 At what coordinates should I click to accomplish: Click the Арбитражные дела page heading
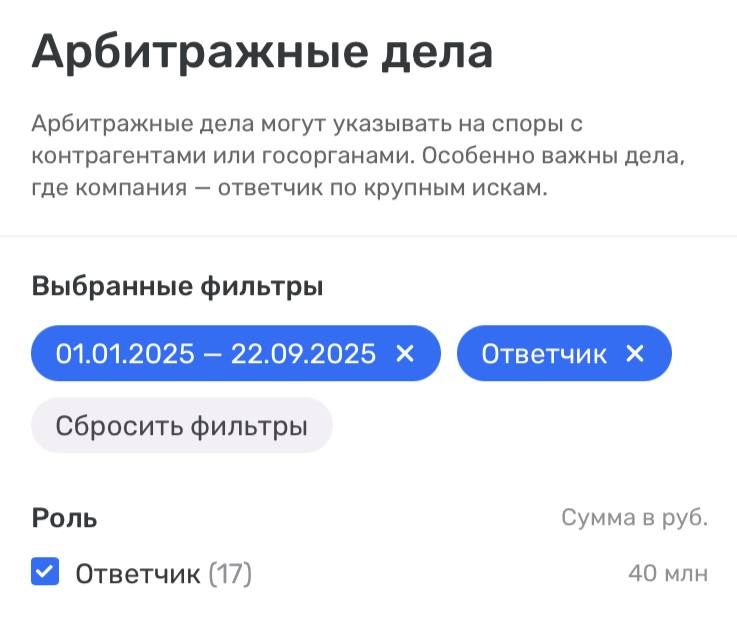click(x=262, y=52)
